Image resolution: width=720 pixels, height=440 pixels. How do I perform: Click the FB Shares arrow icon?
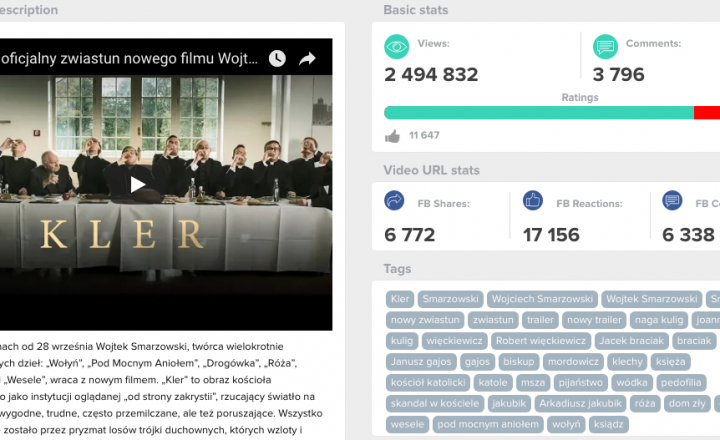(394, 200)
